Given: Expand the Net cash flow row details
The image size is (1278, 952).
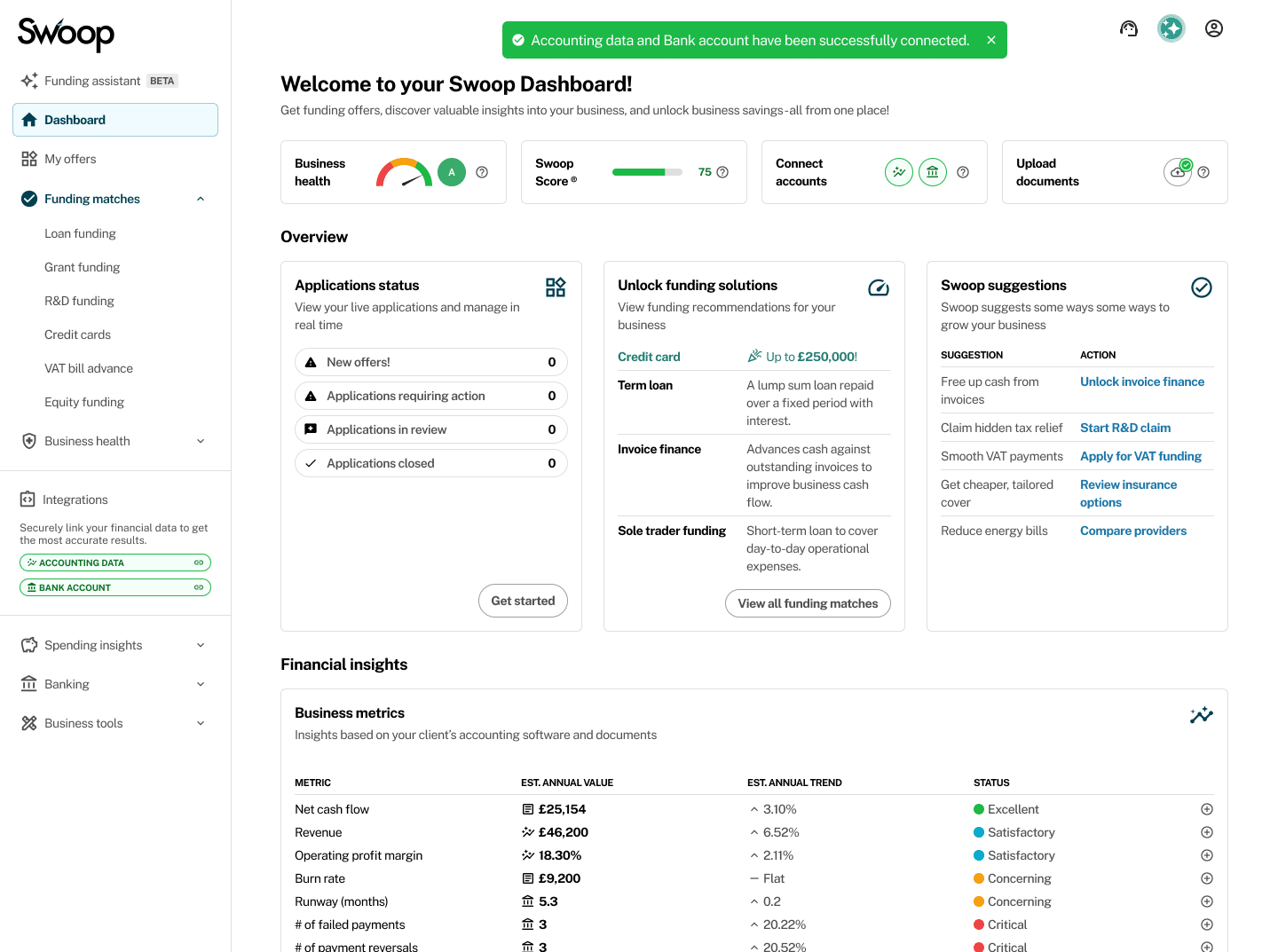Looking at the screenshot, I should [1206, 809].
